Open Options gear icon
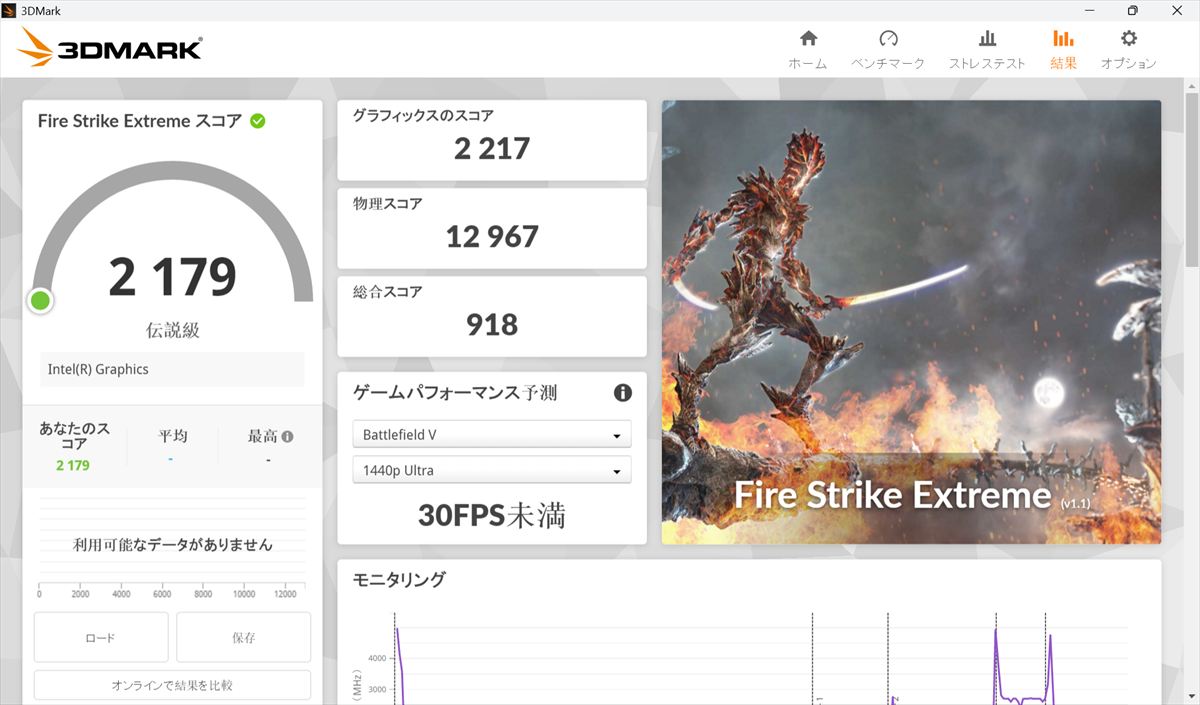The width and height of the screenshot is (1200, 705). (x=1128, y=40)
